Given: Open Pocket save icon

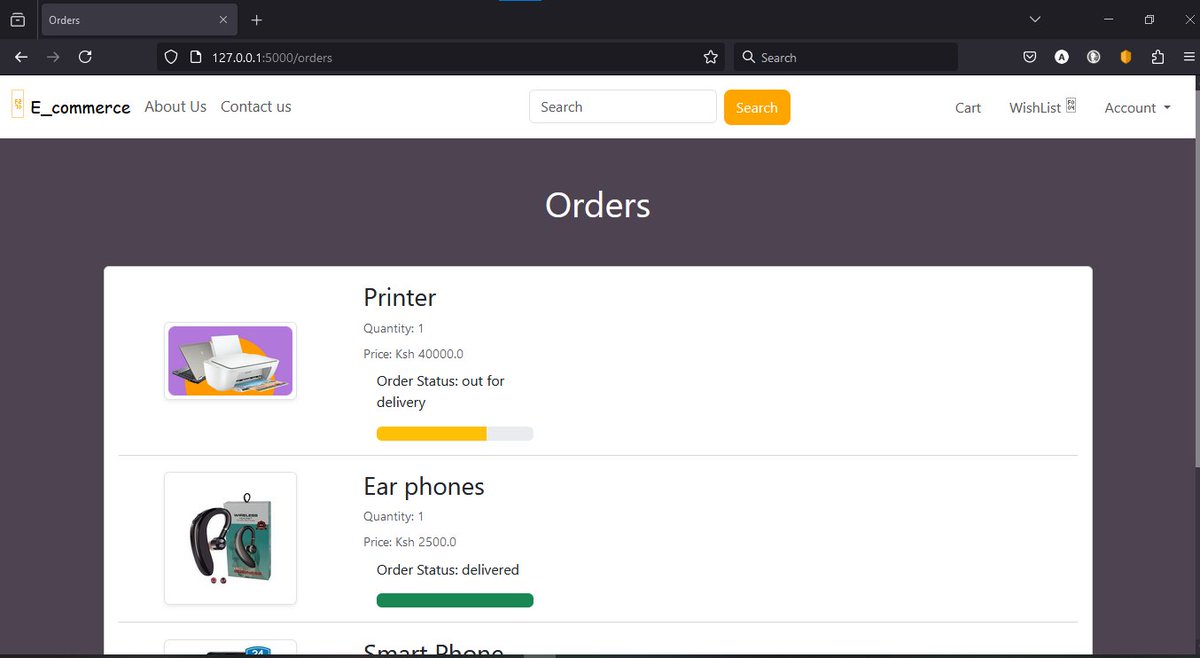Looking at the screenshot, I should pyautogui.click(x=1030, y=57).
